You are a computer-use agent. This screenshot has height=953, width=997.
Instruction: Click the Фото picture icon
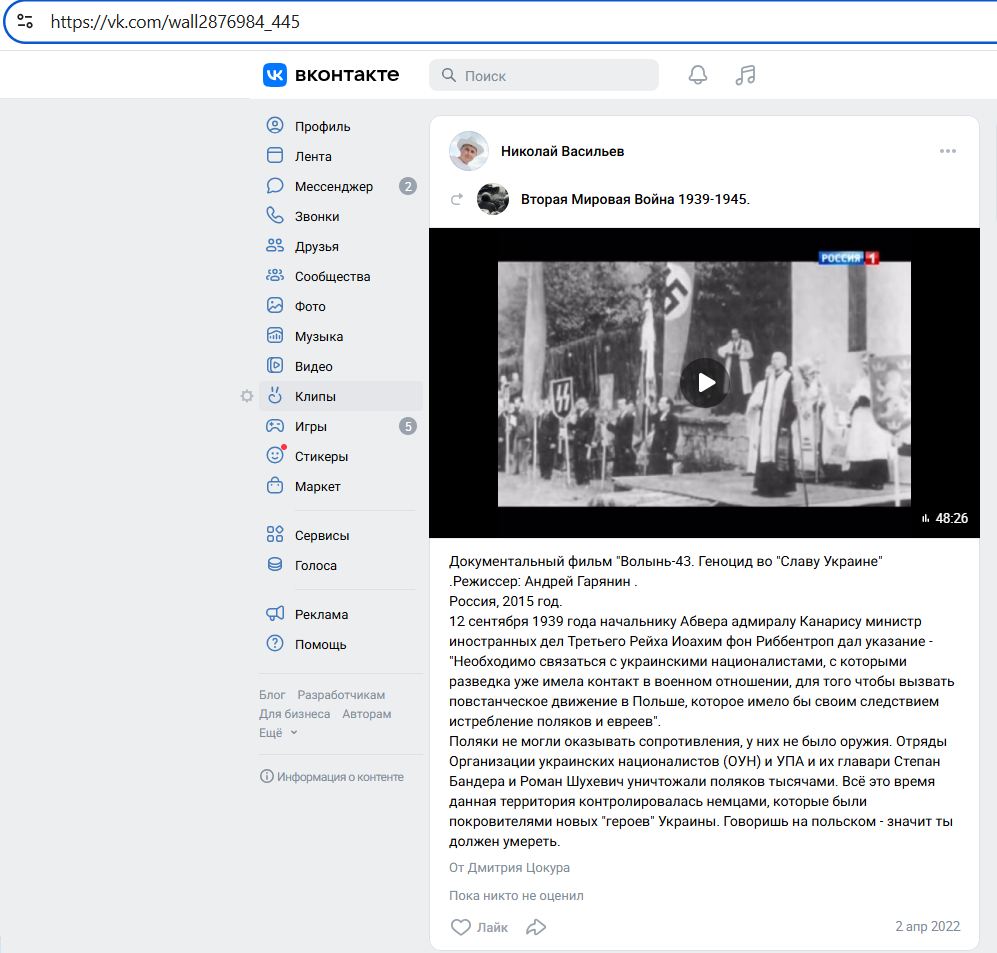275,305
